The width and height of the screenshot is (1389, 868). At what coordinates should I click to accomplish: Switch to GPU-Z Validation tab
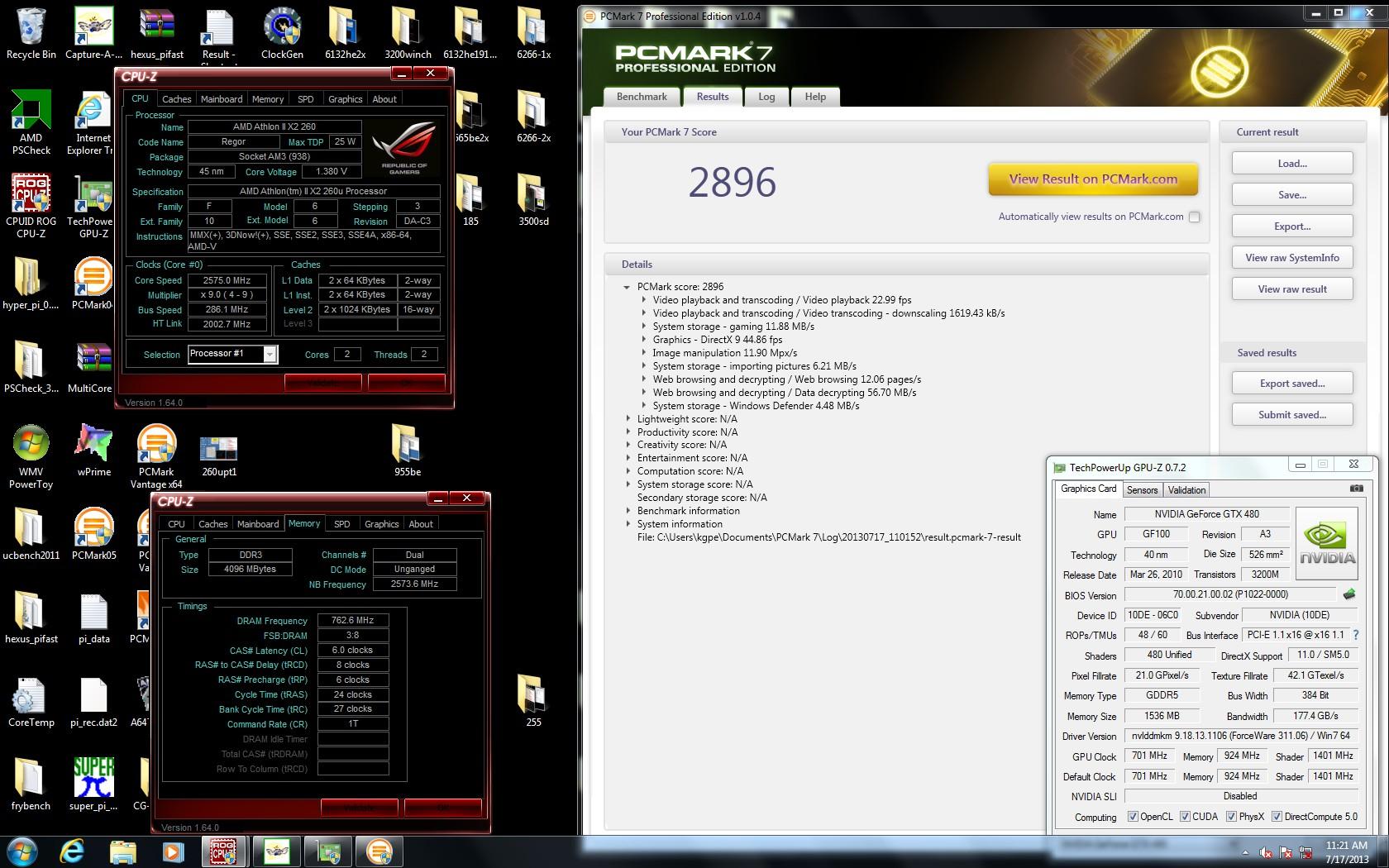[x=1186, y=490]
